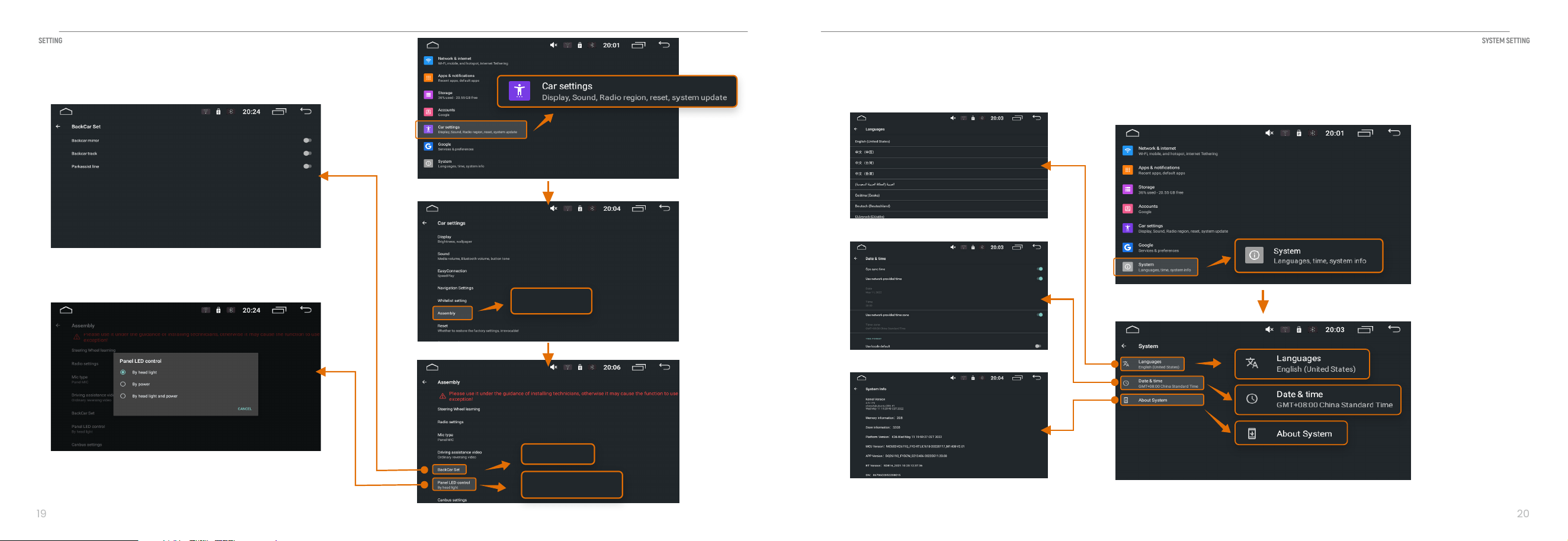Select the By power radio option
This screenshot has height=541, width=1568.
[x=123, y=384]
